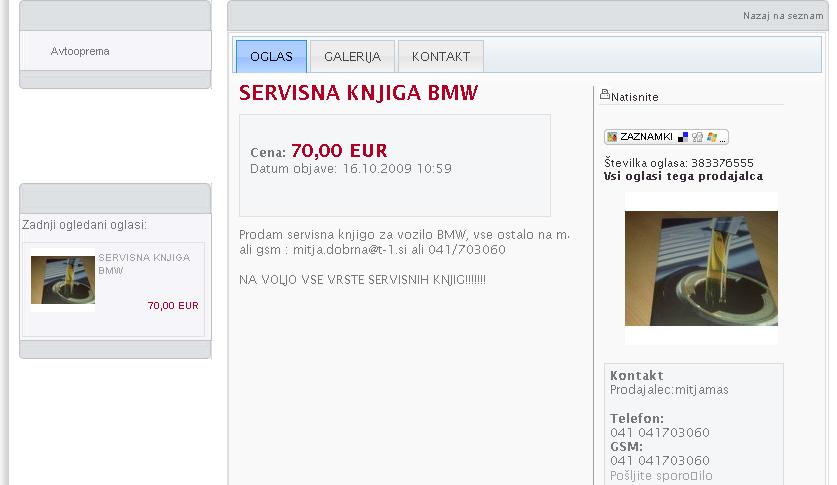Open the Avtooprema category
This screenshot has width=837, height=485.
[80, 51]
